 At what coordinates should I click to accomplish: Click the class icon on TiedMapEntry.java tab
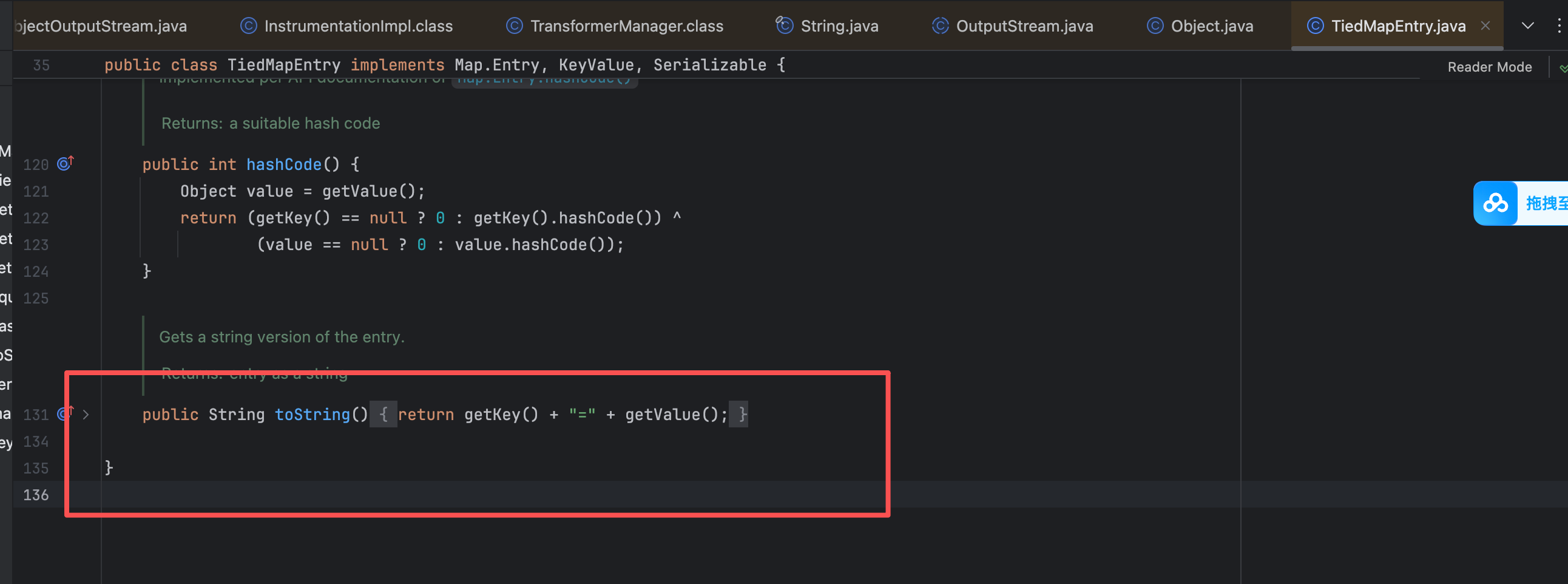click(x=1315, y=25)
